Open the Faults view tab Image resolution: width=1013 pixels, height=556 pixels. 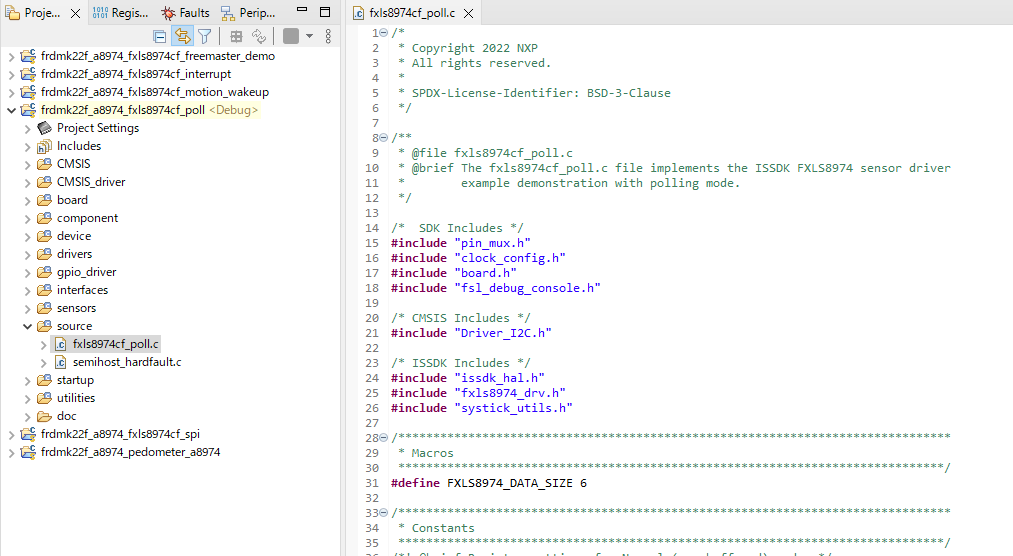tap(186, 13)
